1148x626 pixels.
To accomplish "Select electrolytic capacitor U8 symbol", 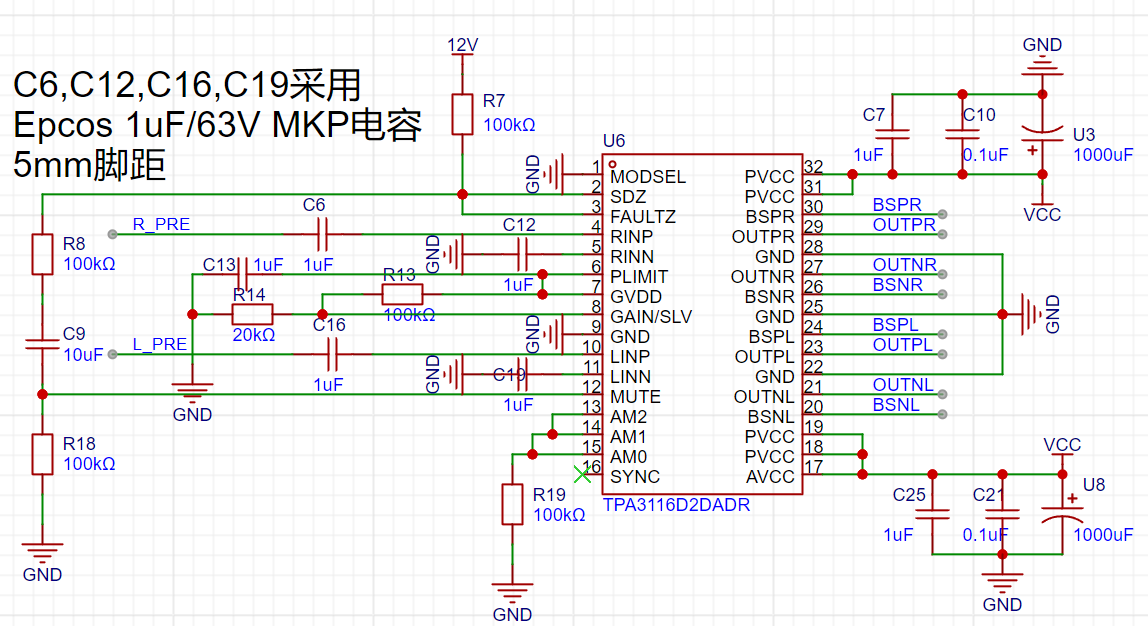I will [x=1062, y=514].
